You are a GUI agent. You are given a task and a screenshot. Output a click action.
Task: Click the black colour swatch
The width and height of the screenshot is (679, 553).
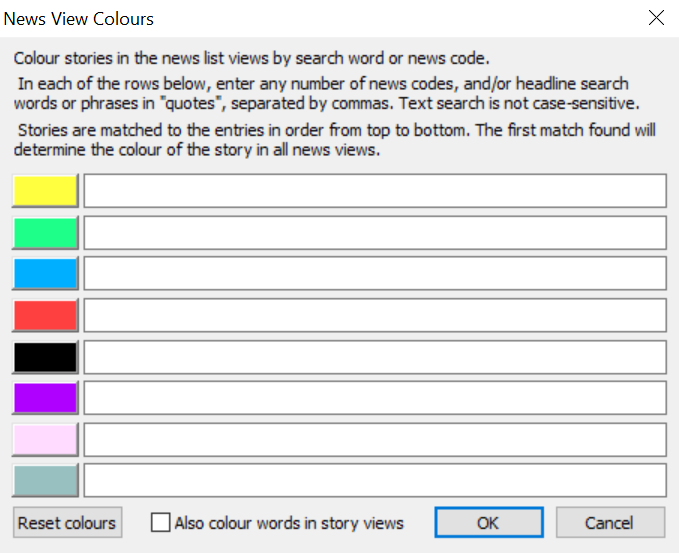click(x=45, y=358)
